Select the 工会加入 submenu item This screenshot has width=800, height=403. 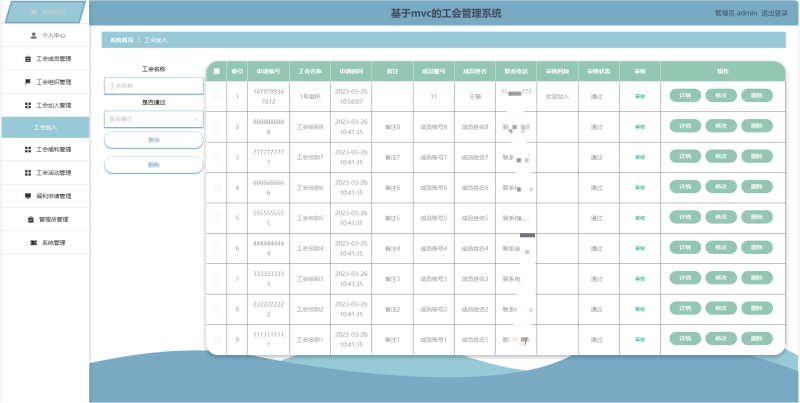(45, 128)
